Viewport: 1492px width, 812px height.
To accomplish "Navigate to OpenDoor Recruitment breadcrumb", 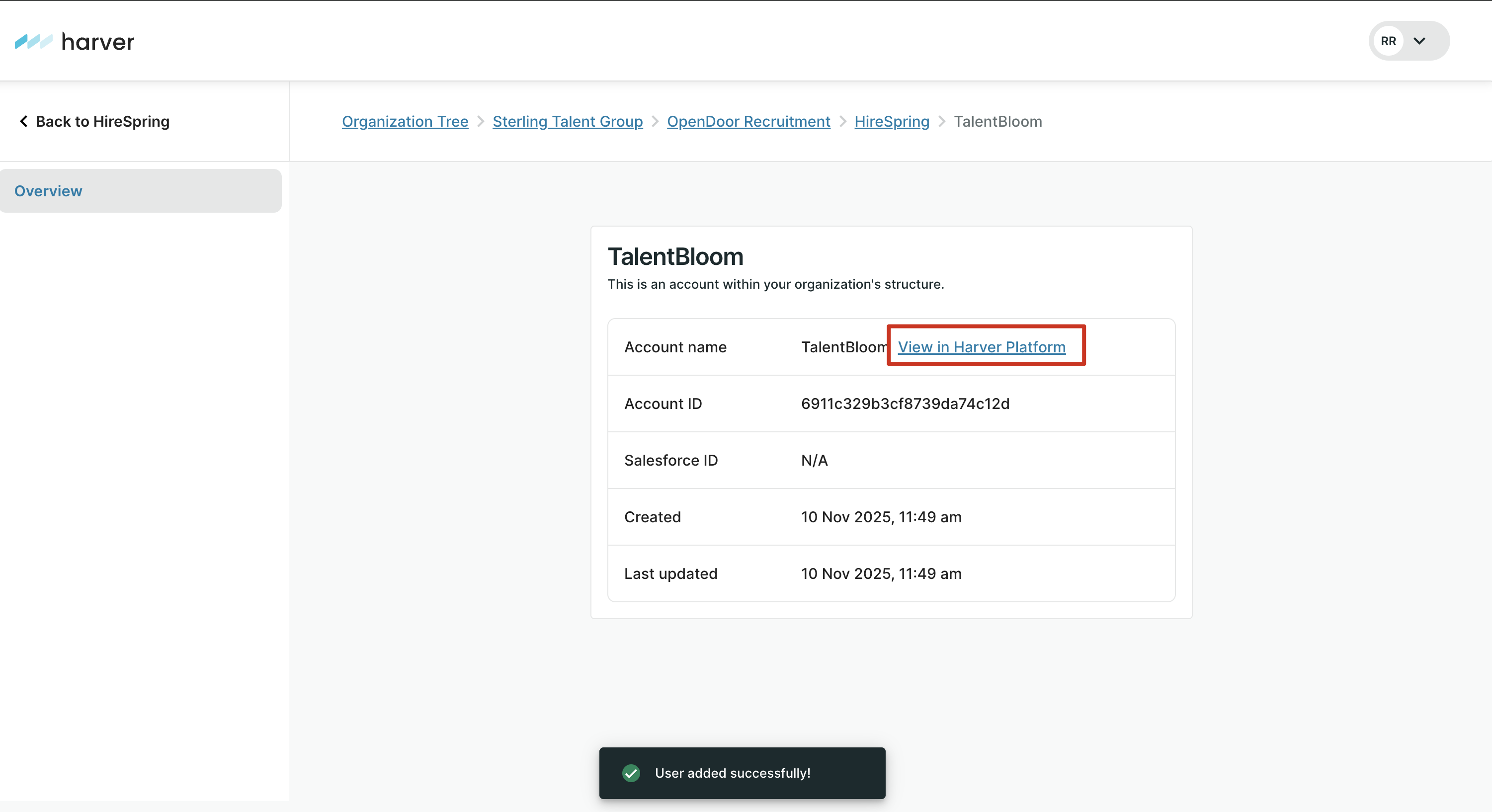I will click(748, 121).
